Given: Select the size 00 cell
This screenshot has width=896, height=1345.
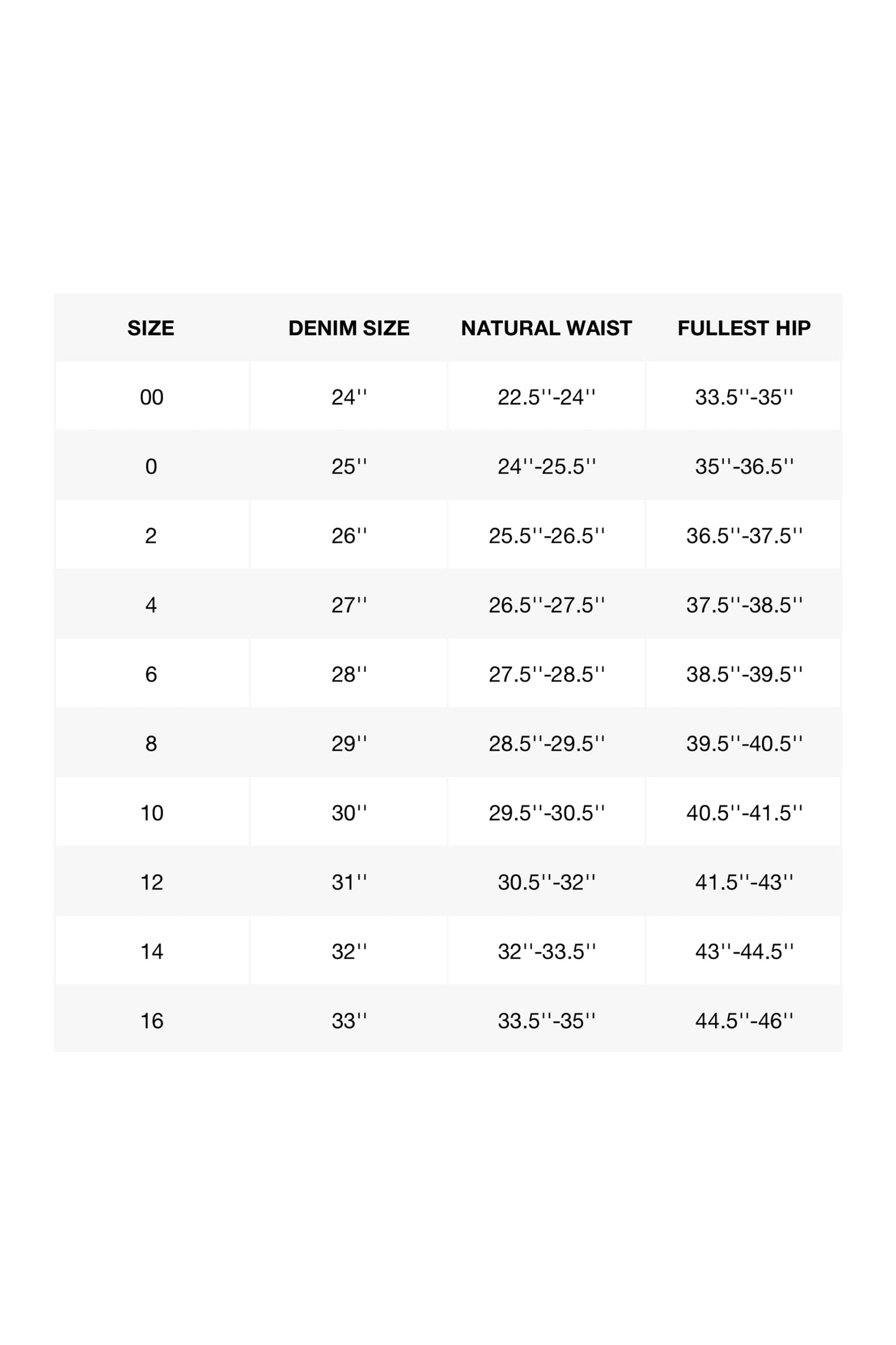Looking at the screenshot, I should (x=151, y=397).
